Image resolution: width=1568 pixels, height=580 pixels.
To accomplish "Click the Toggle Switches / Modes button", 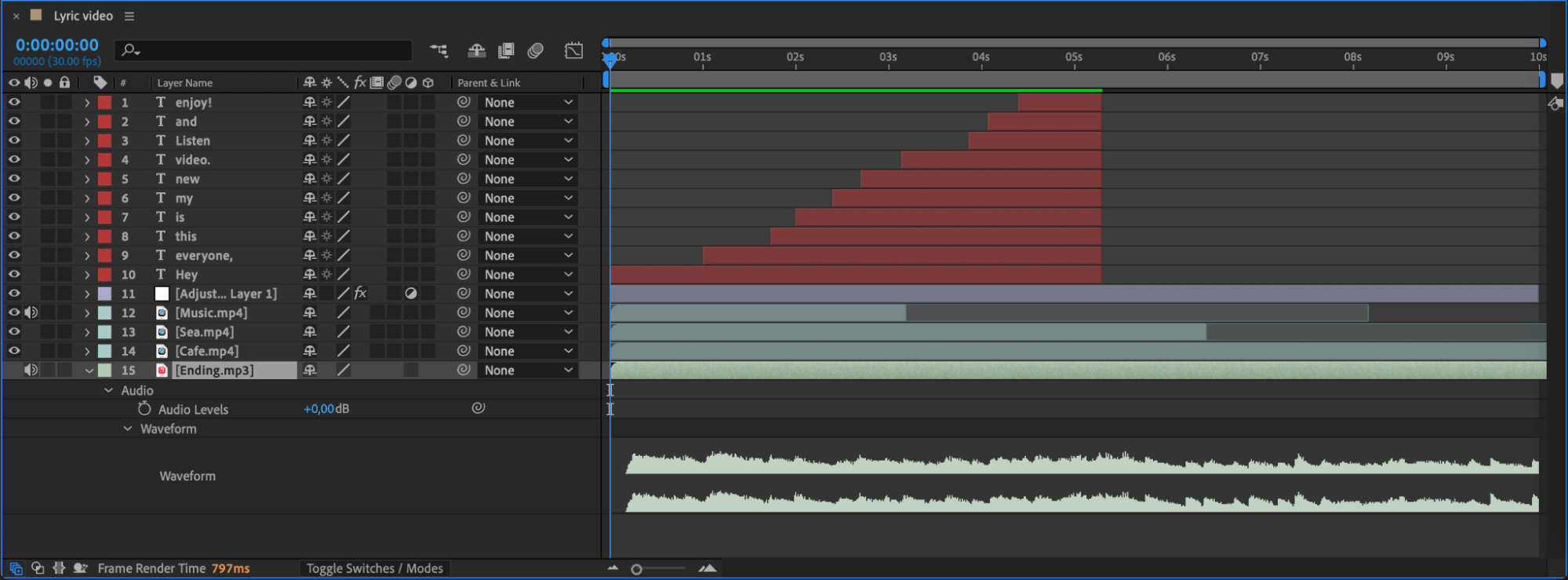I will tap(374, 568).
